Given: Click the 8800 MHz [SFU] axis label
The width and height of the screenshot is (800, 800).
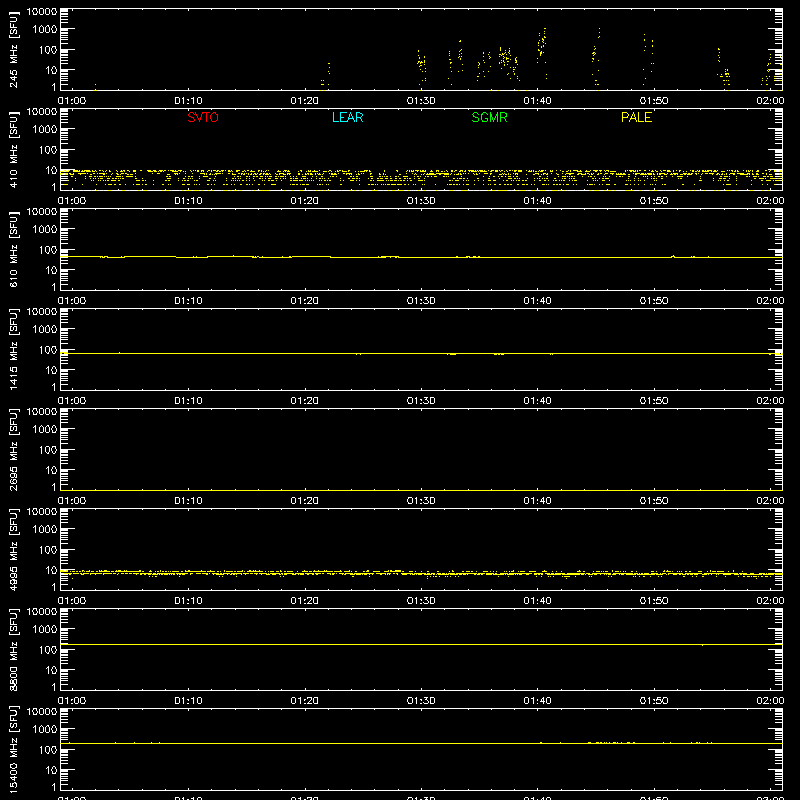Looking at the screenshot, I should pyautogui.click(x=13, y=649).
